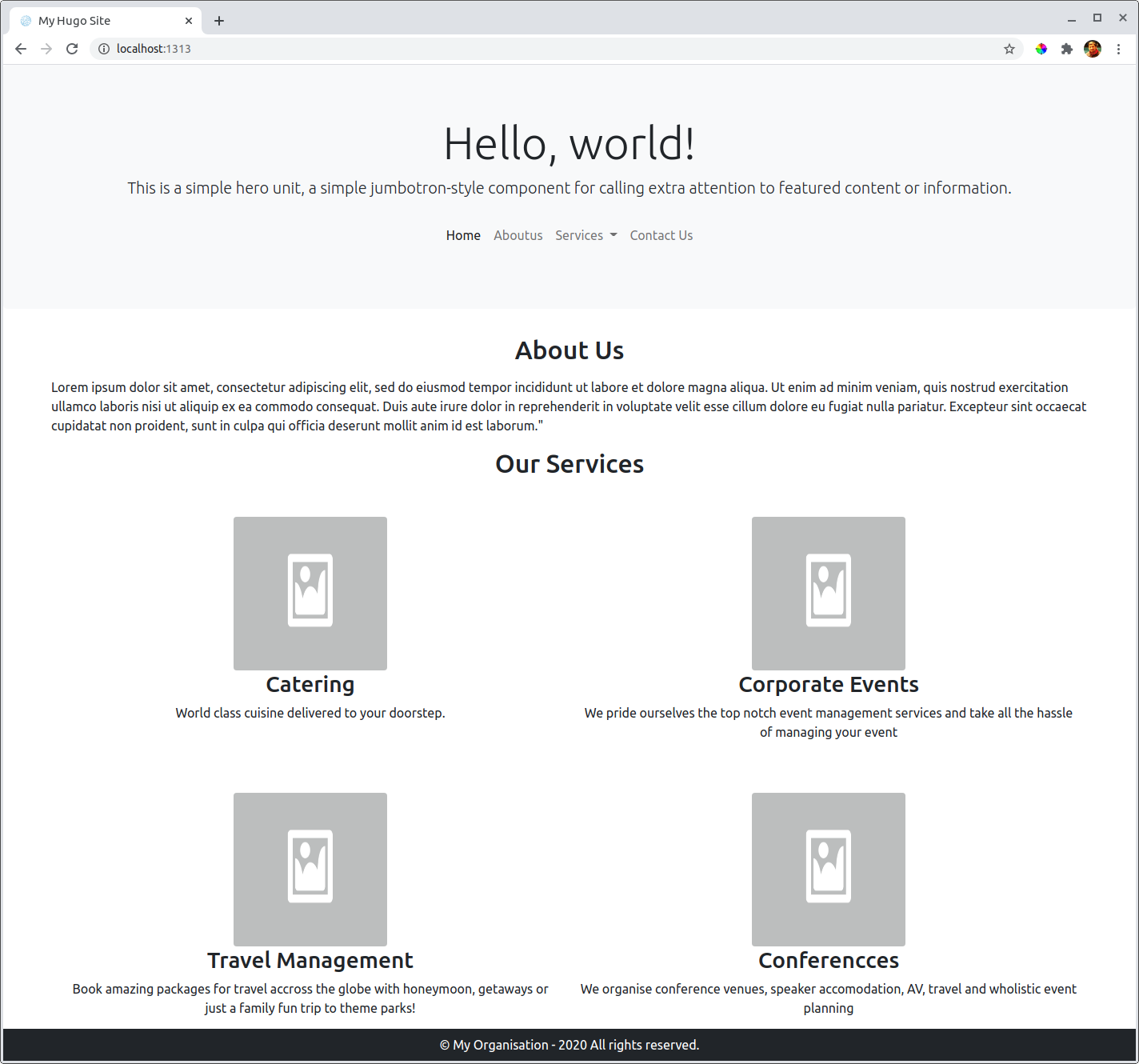Open Chrome's three-dot menu
Image resolution: width=1139 pixels, height=1064 pixels.
[x=1118, y=49]
